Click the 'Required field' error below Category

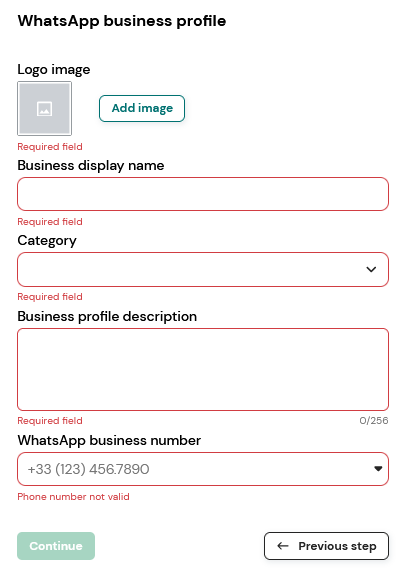tap(50, 297)
